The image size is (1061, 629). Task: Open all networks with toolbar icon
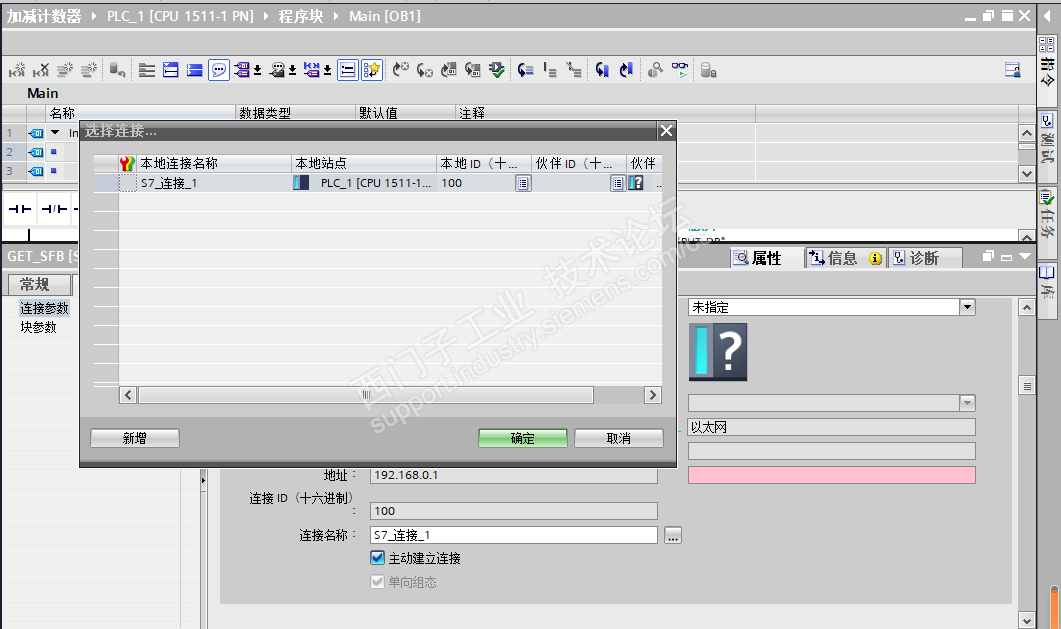pyautogui.click(x=171, y=70)
